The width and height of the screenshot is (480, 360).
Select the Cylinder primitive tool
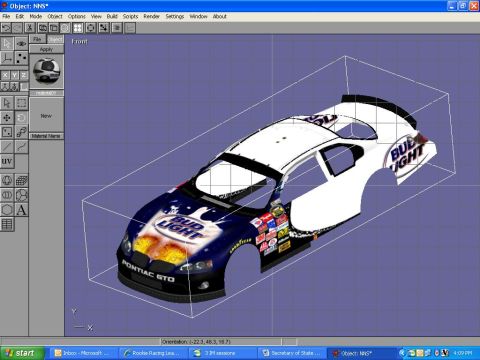pyautogui.click(x=7, y=195)
